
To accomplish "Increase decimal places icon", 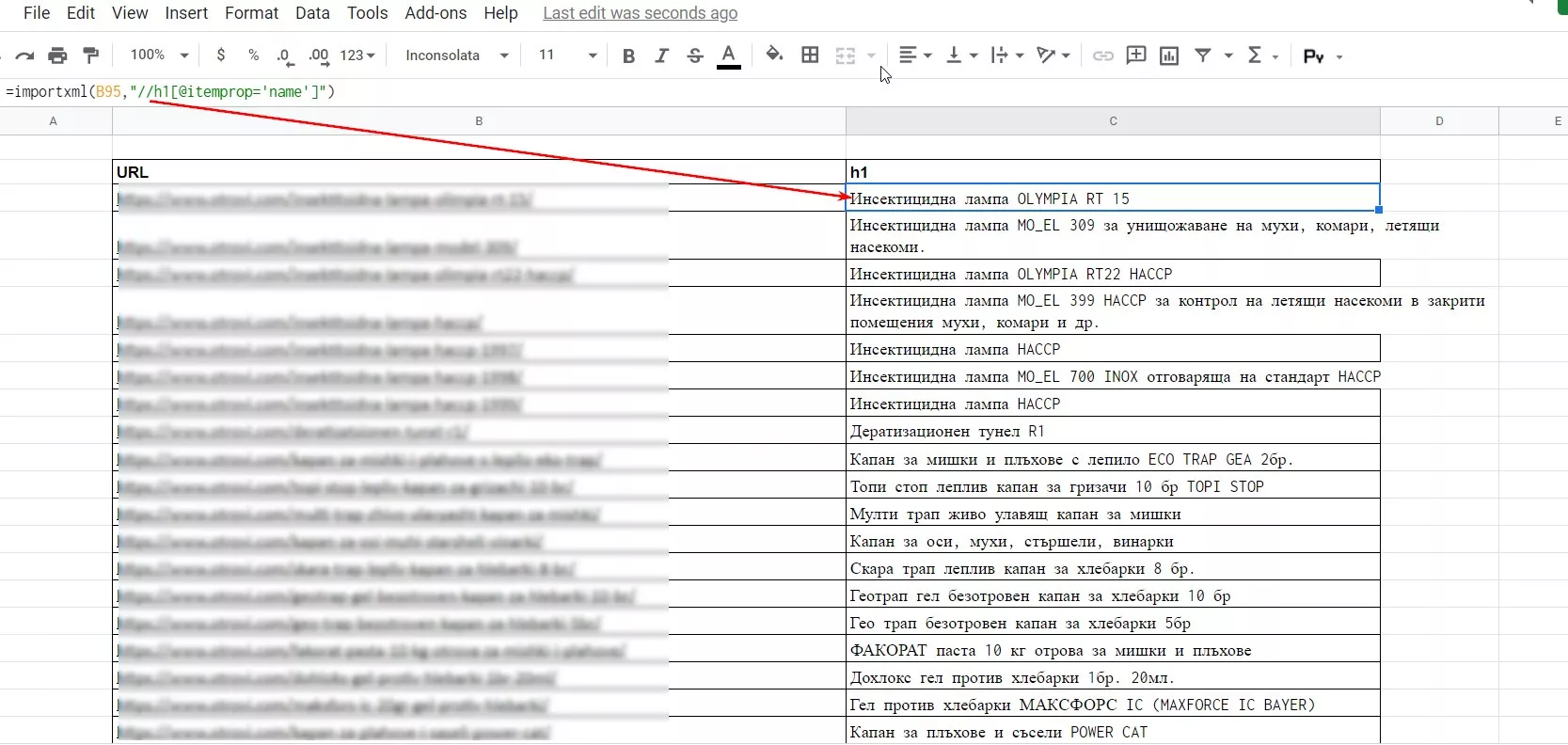I will (319, 56).
